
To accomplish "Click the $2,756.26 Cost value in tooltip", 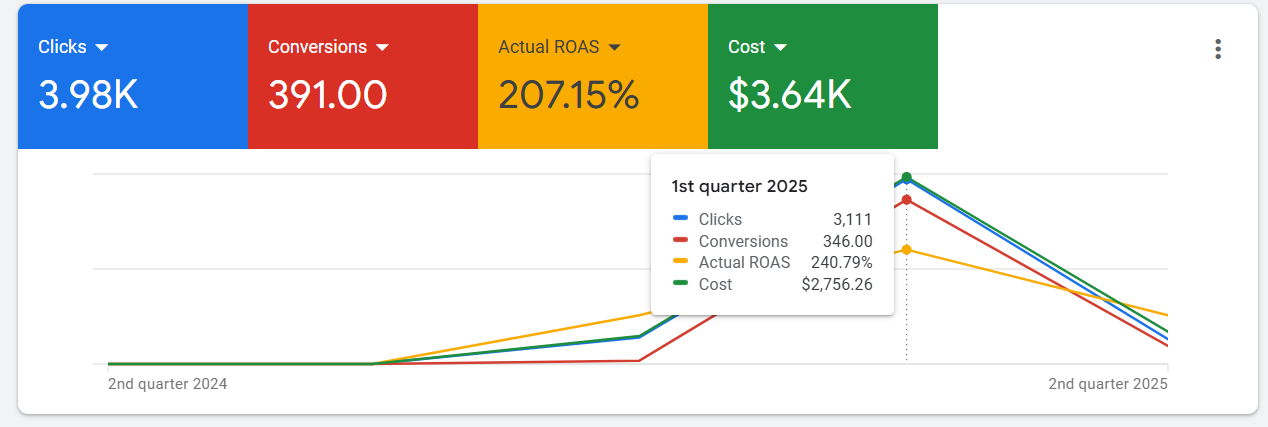I will [837, 284].
